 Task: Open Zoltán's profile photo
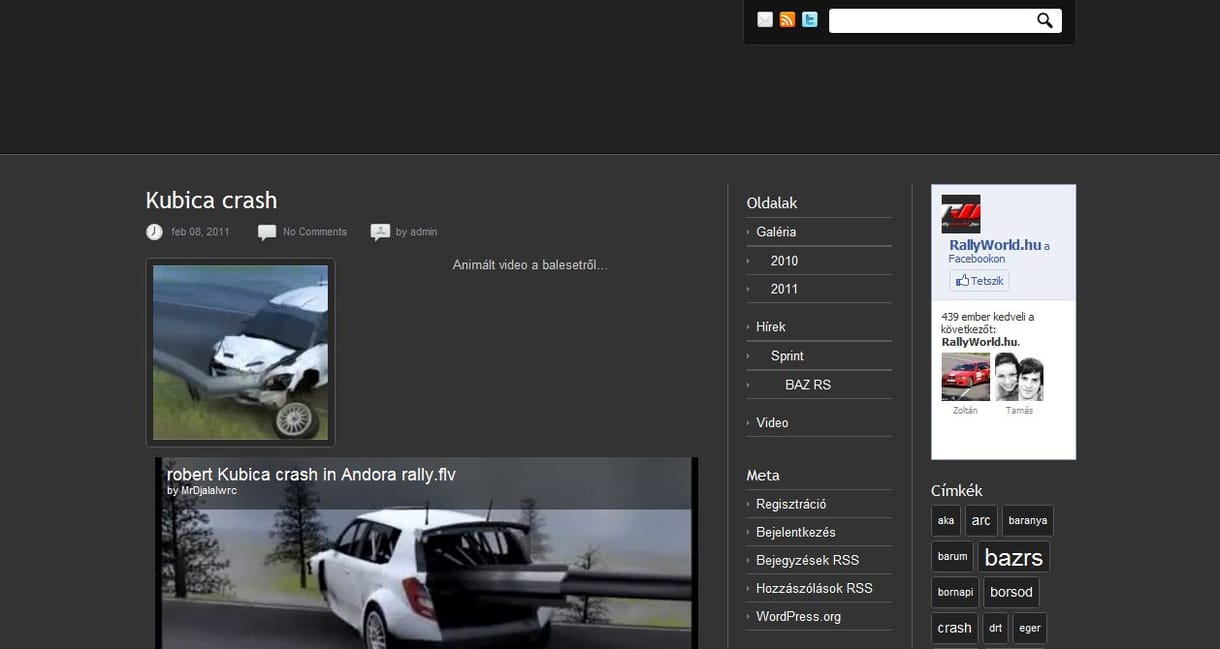tap(966, 377)
